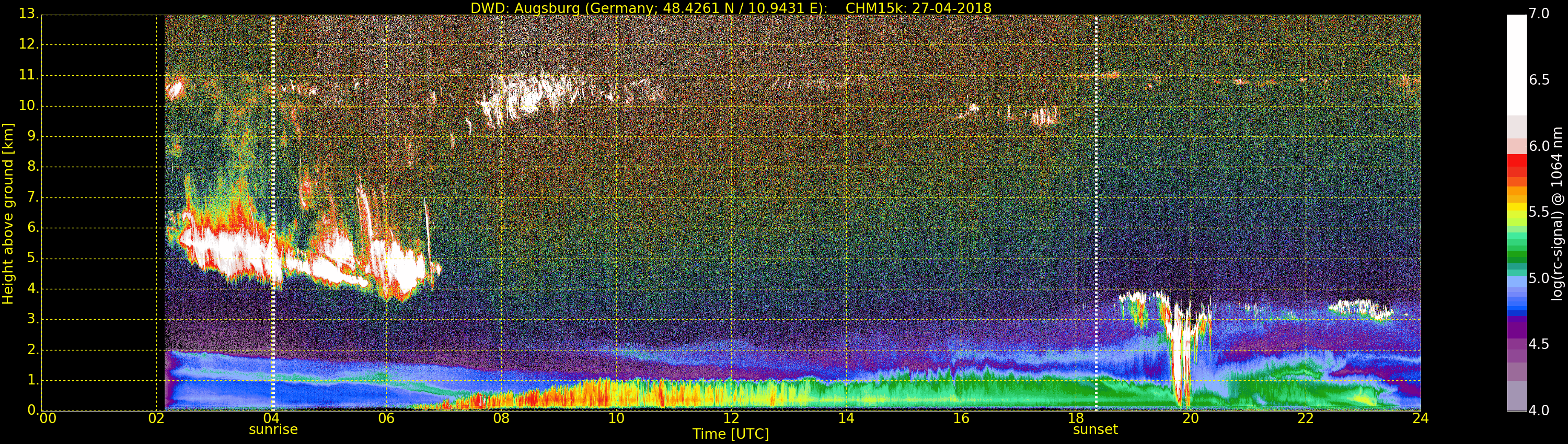Click the '6.' height tick label
Image resolution: width=1568 pixels, height=444 pixels.
click(x=33, y=227)
